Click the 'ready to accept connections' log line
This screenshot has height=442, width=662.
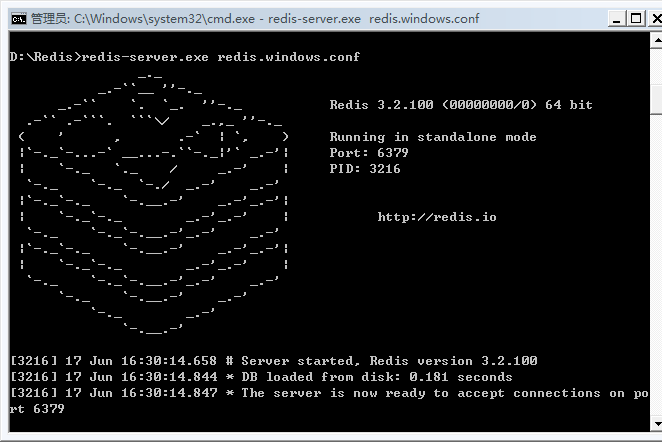pyautogui.click(x=329, y=393)
